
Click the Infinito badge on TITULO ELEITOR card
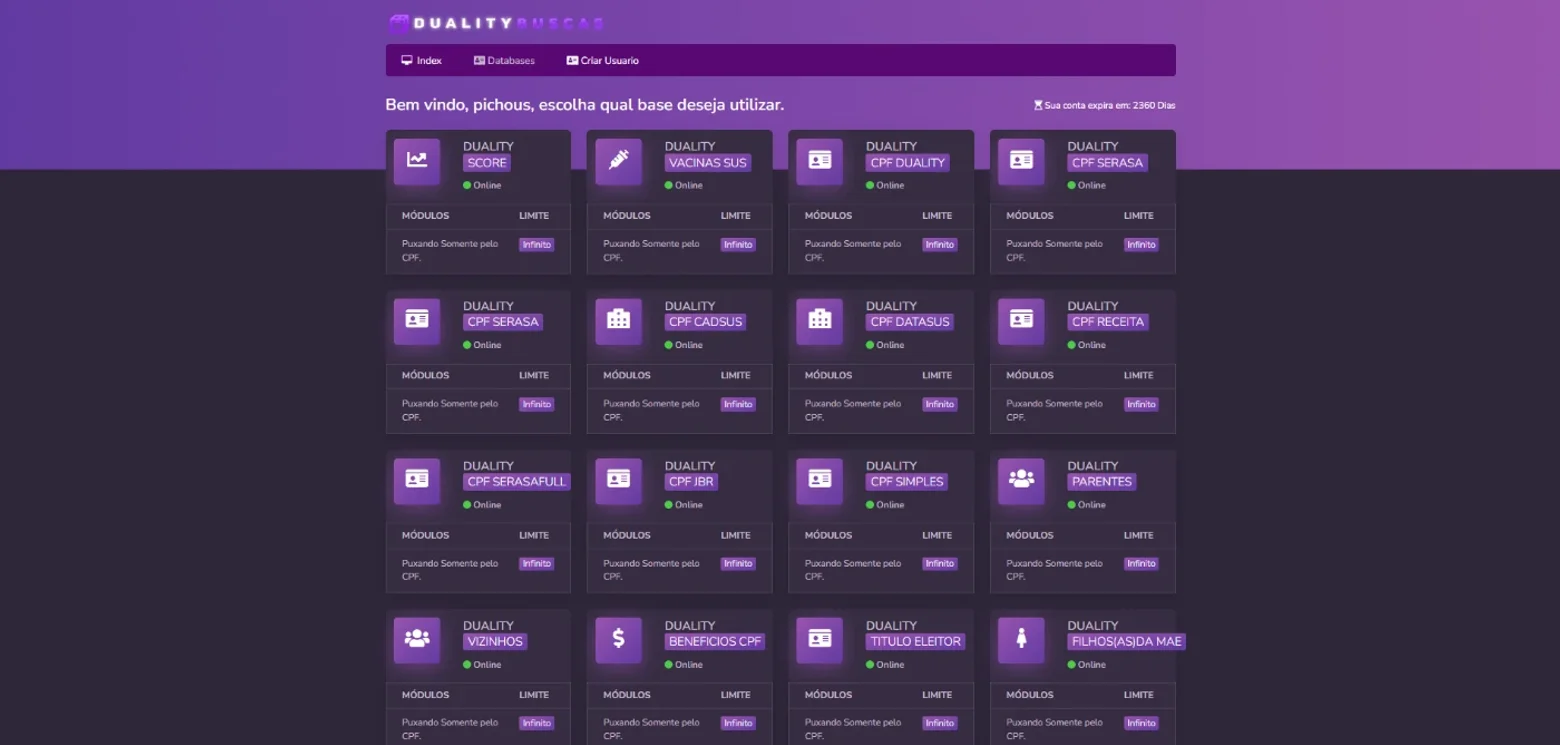940,723
